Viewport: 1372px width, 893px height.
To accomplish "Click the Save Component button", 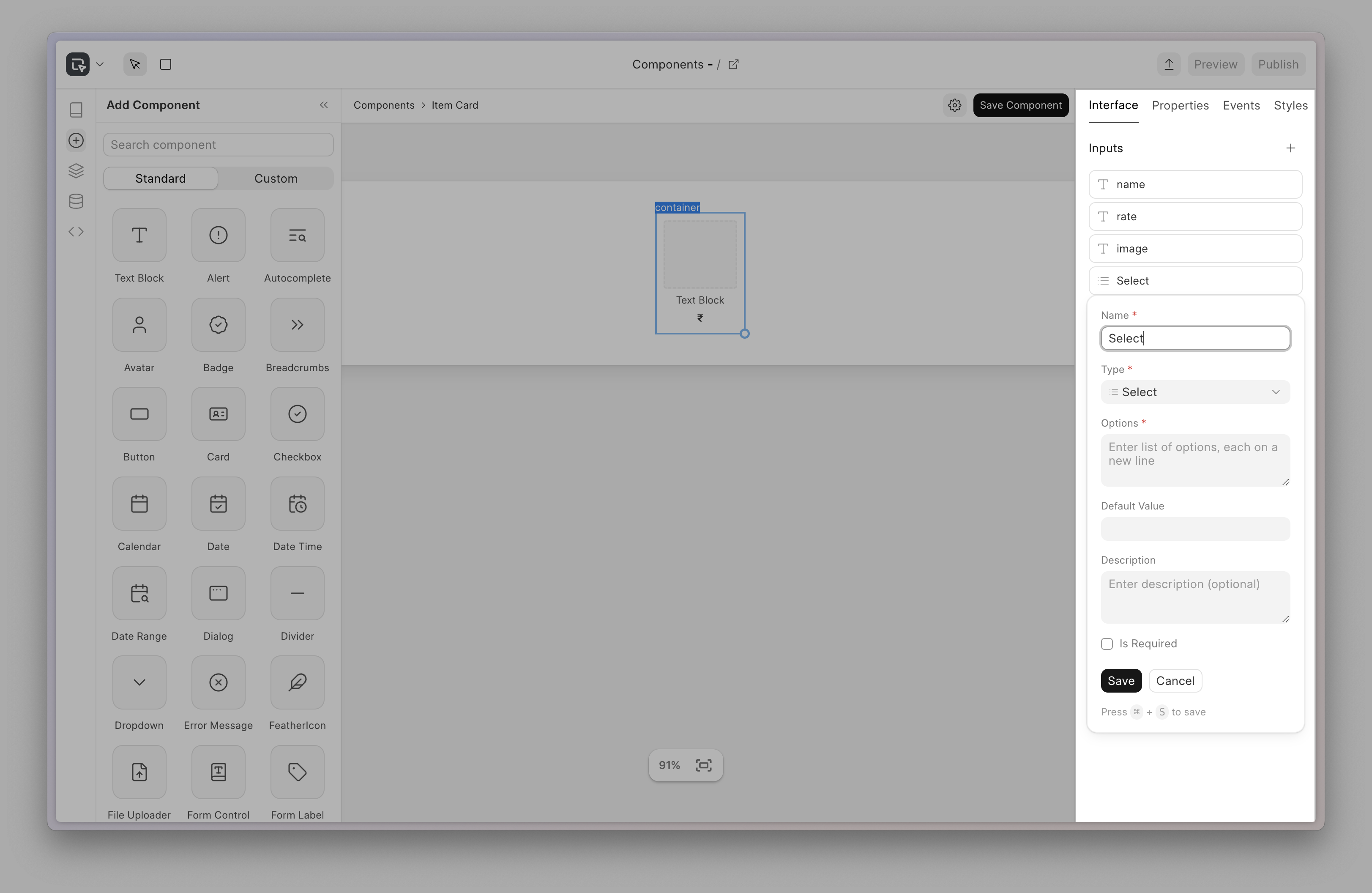I will click(1020, 105).
